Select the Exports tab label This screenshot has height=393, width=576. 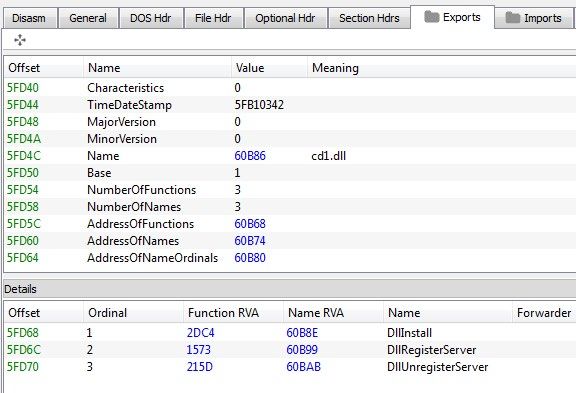click(x=461, y=17)
